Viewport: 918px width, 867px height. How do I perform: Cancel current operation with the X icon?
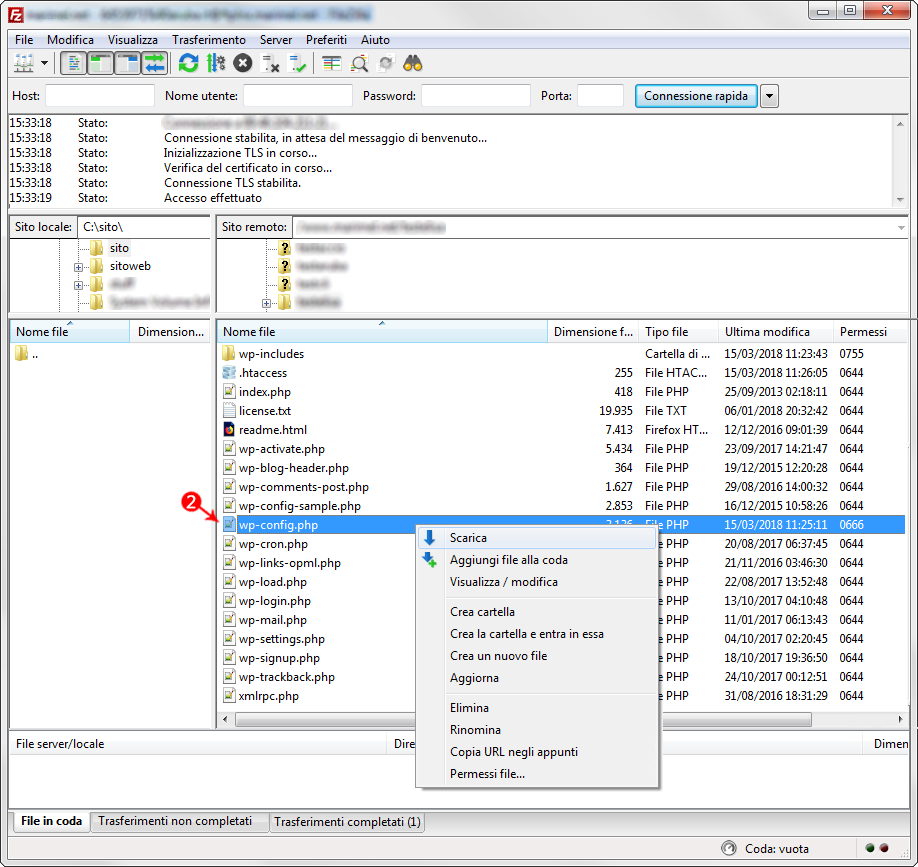[x=242, y=63]
